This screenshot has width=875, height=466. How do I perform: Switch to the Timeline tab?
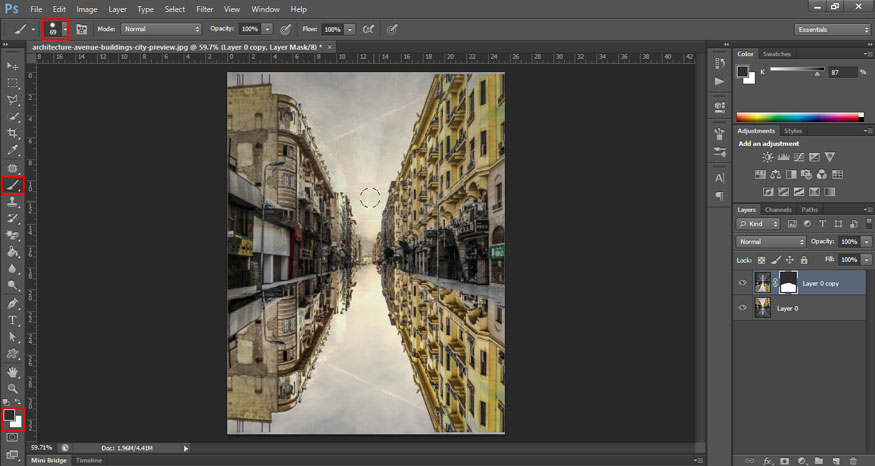point(89,460)
